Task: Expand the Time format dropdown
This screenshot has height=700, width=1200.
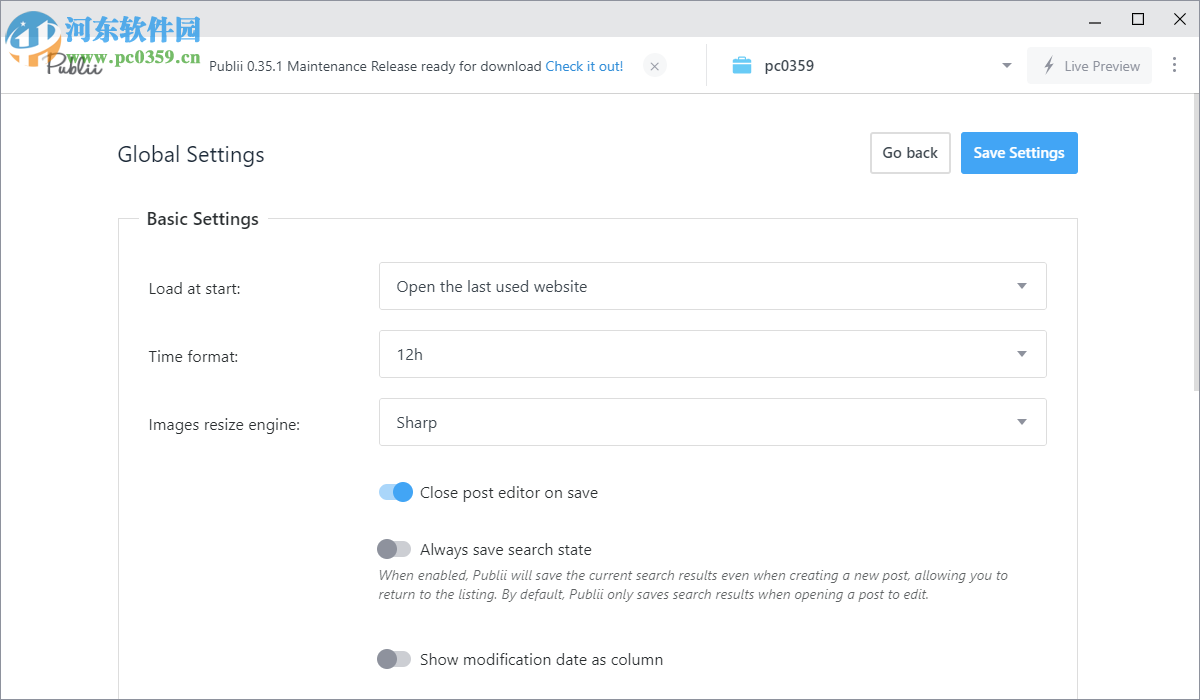Action: [712, 354]
